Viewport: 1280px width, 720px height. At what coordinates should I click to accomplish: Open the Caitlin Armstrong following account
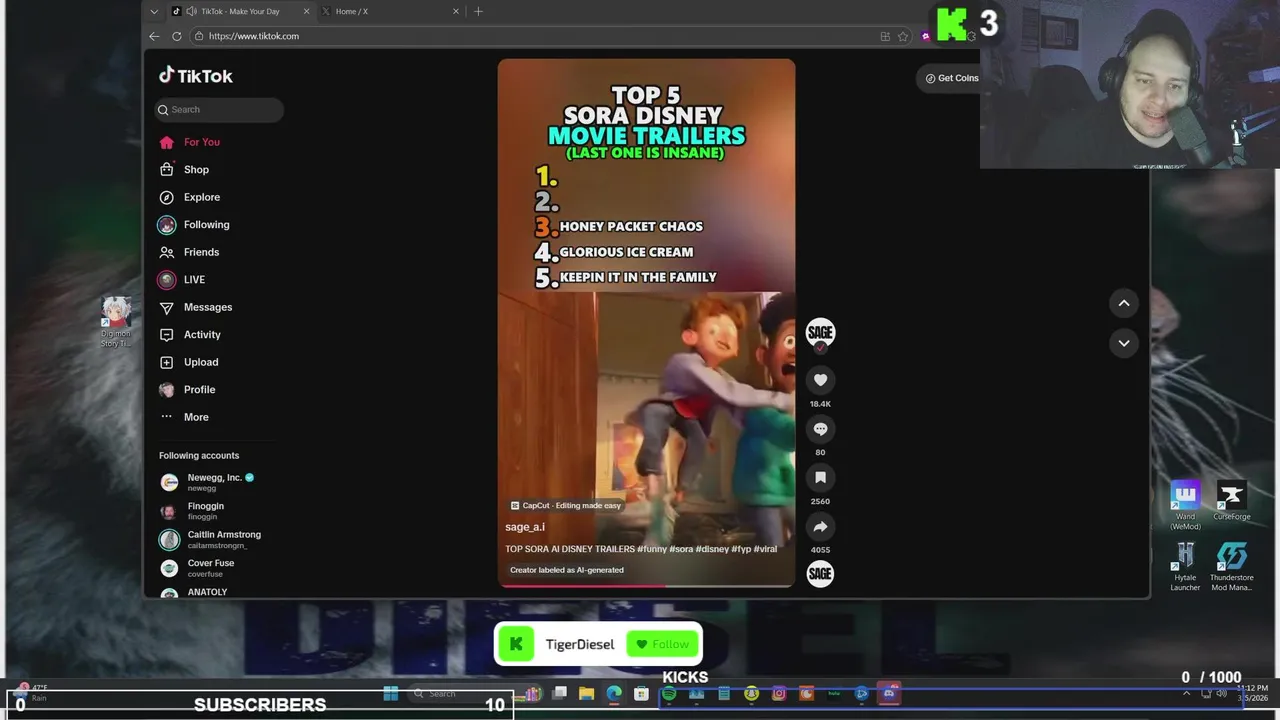point(208,540)
